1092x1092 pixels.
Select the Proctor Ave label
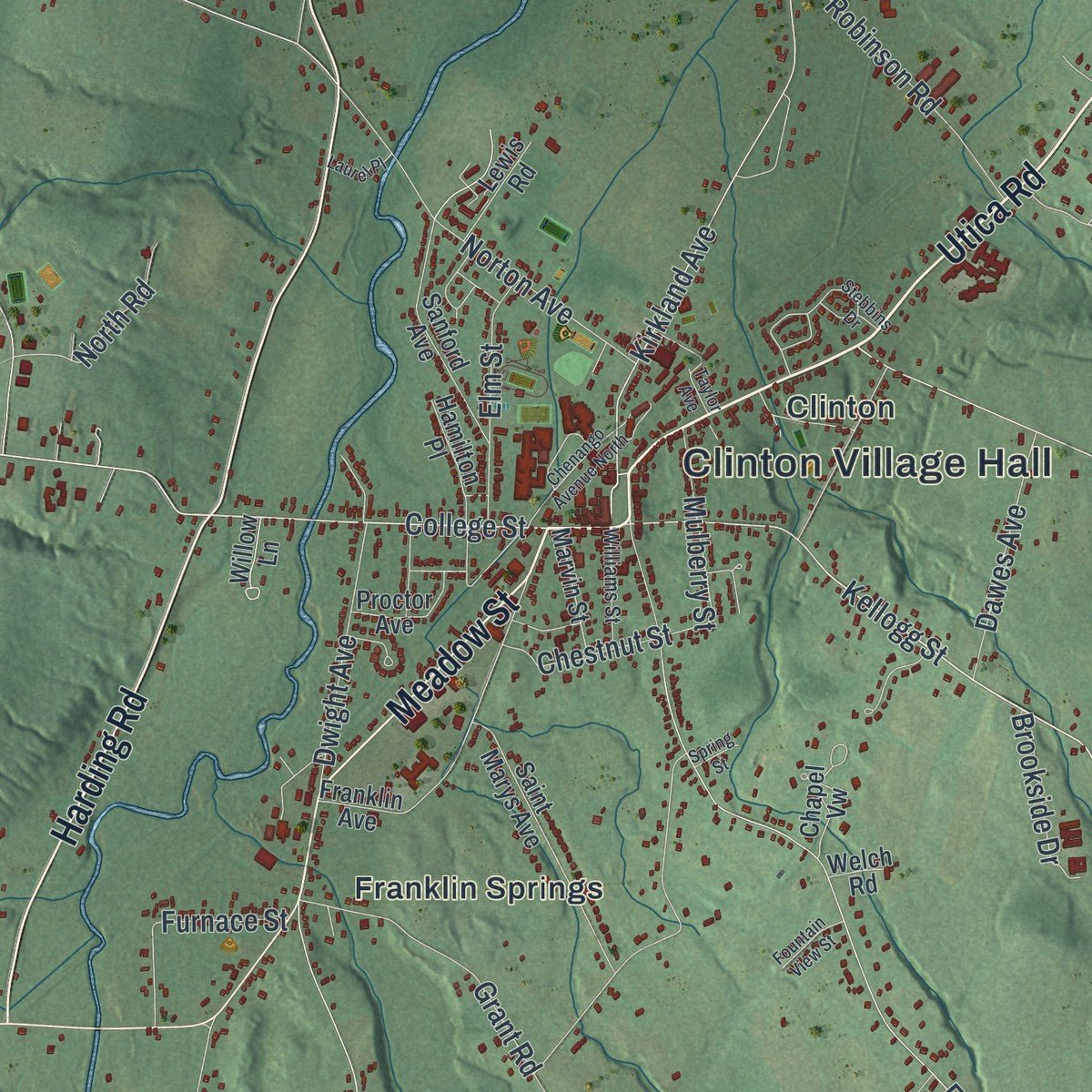click(x=394, y=612)
